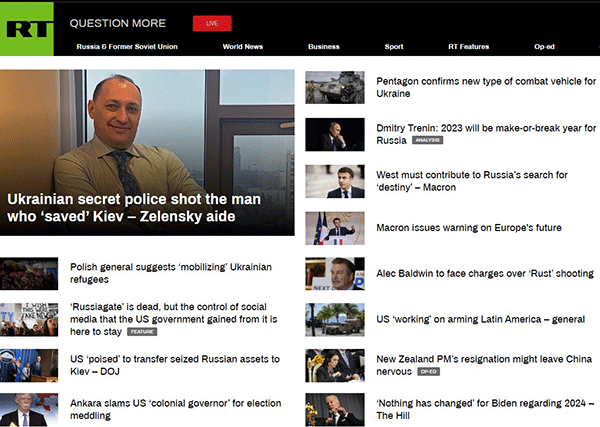This screenshot has width=600, height=427.
Task: Open Russia & Former Soviet Union section
Action: (x=127, y=47)
